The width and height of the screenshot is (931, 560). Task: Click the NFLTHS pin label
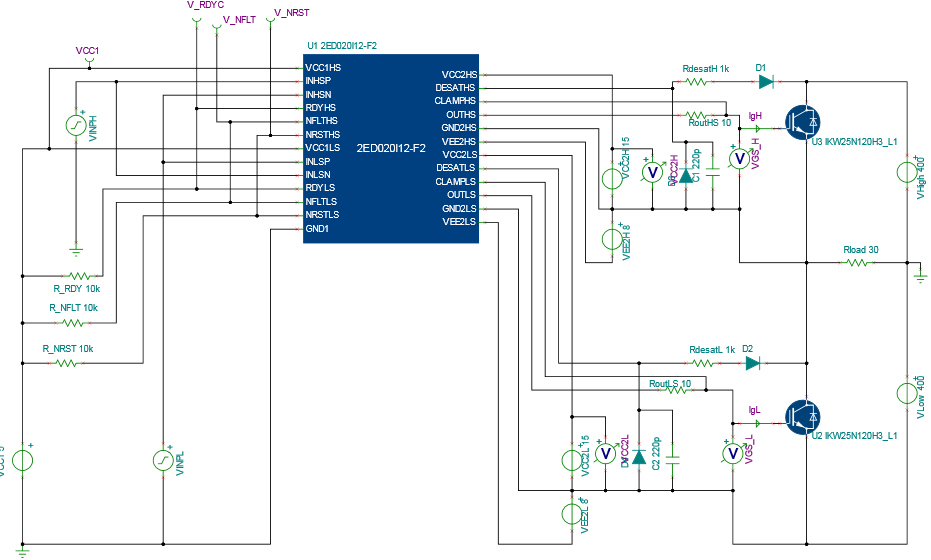click(321, 121)
